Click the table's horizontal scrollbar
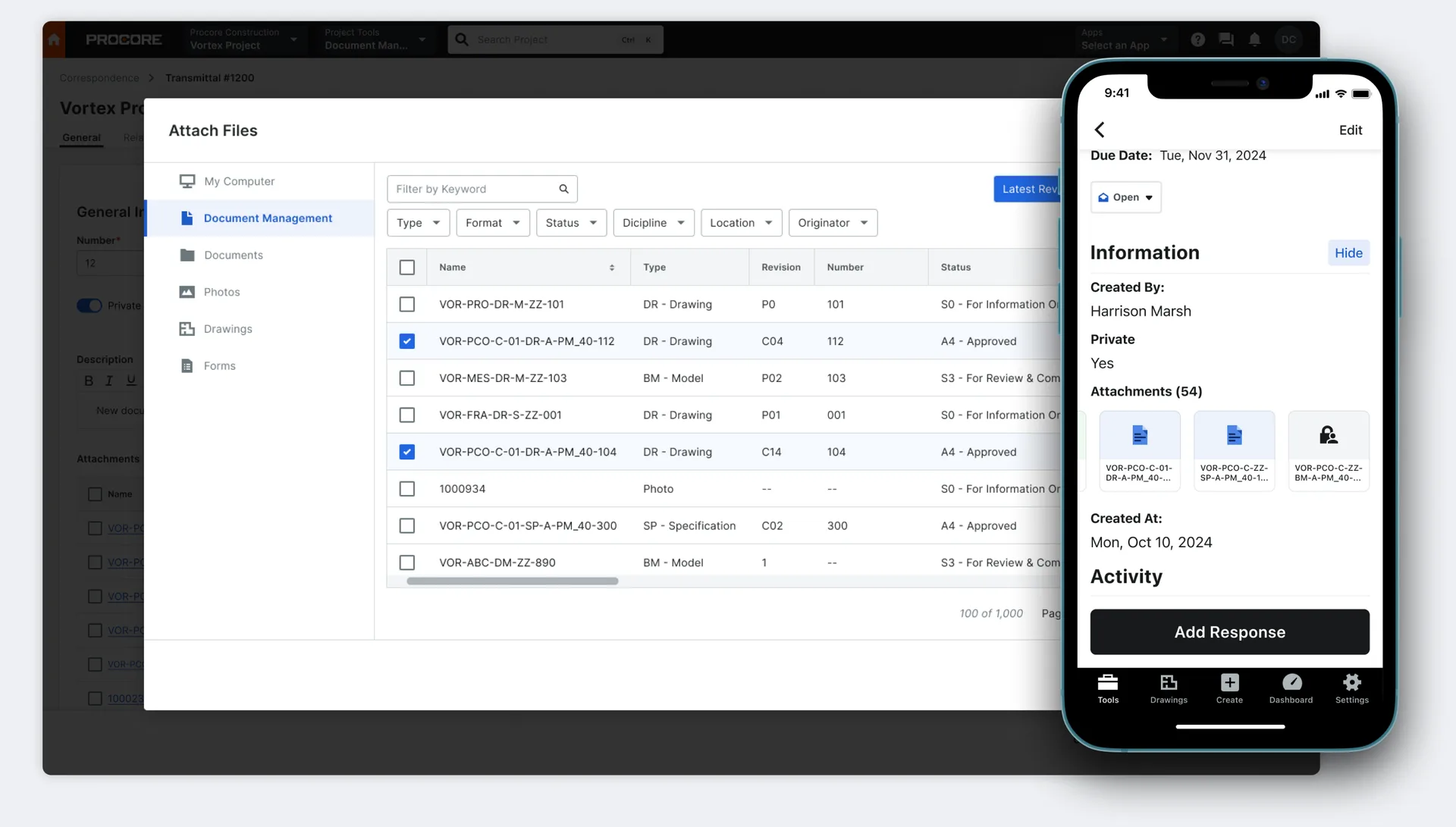The height and width of the screenshot is (827, 1456). [513, 581]
